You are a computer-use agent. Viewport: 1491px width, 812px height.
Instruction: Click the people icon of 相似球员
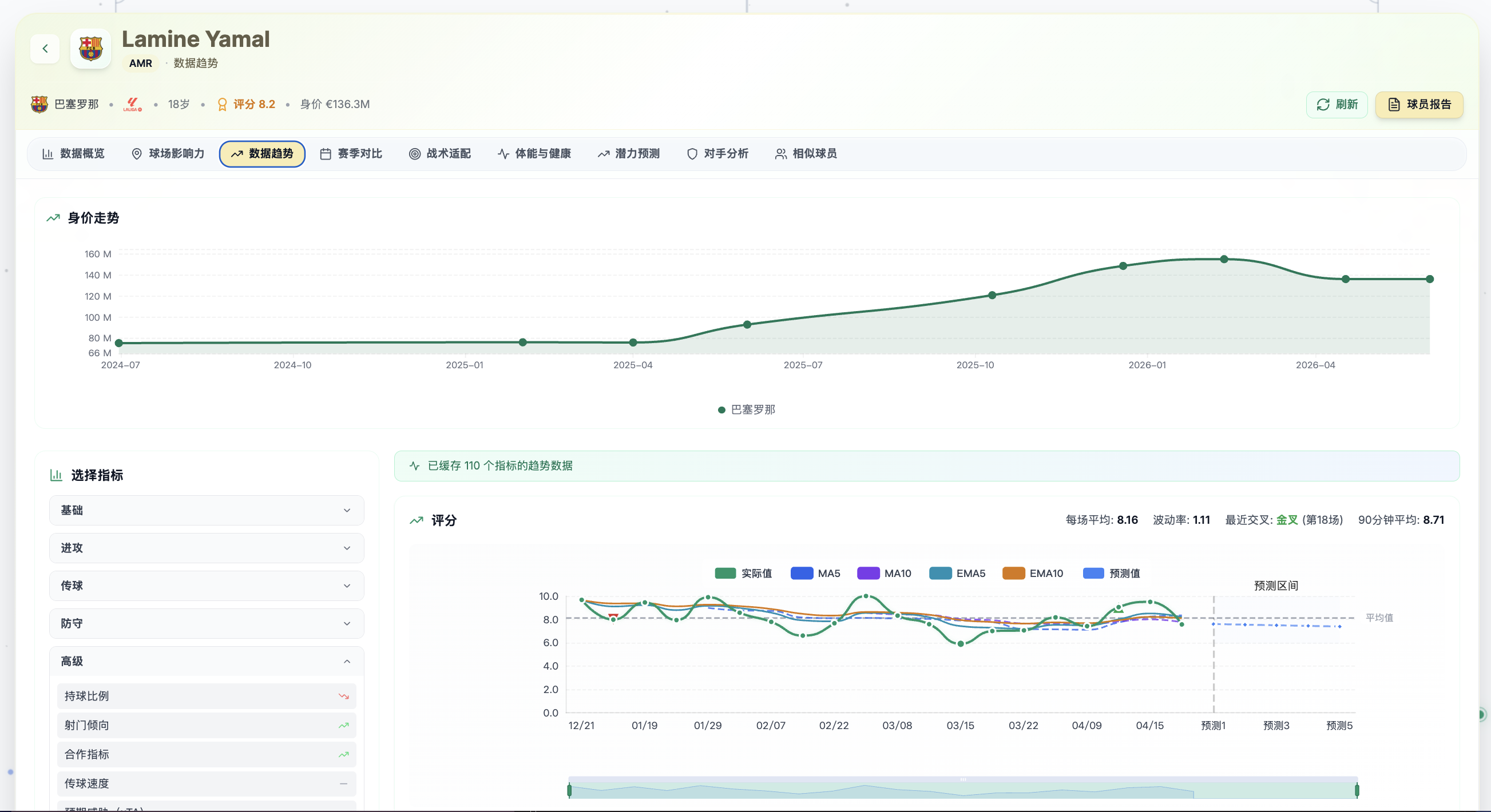(x=781, y=154)
